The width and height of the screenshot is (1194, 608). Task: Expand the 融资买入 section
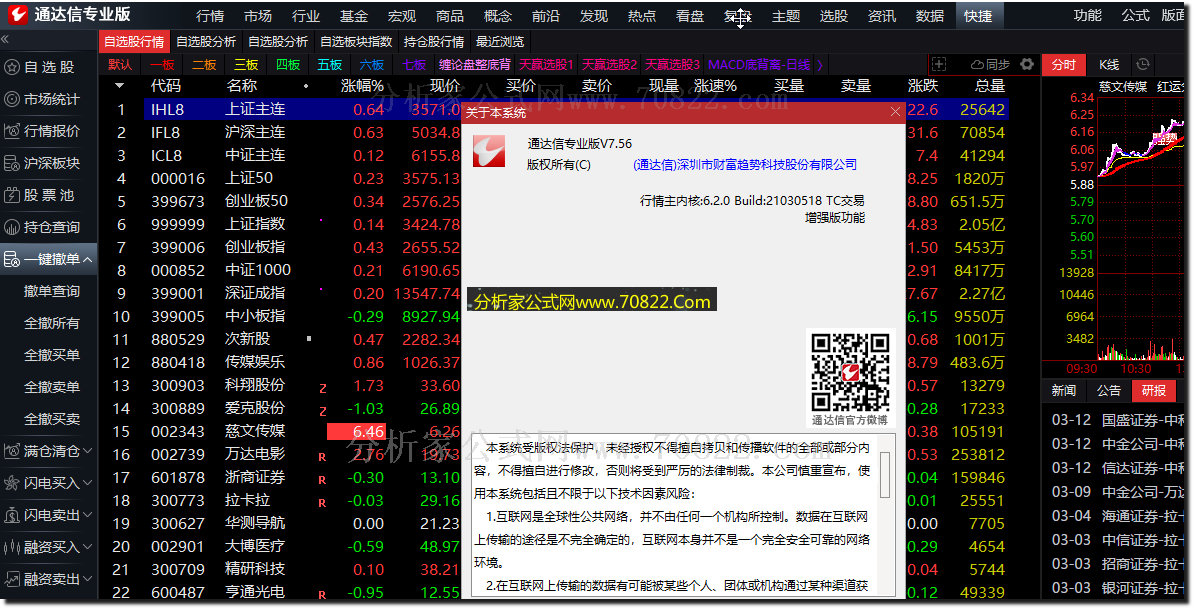point(88,547)
